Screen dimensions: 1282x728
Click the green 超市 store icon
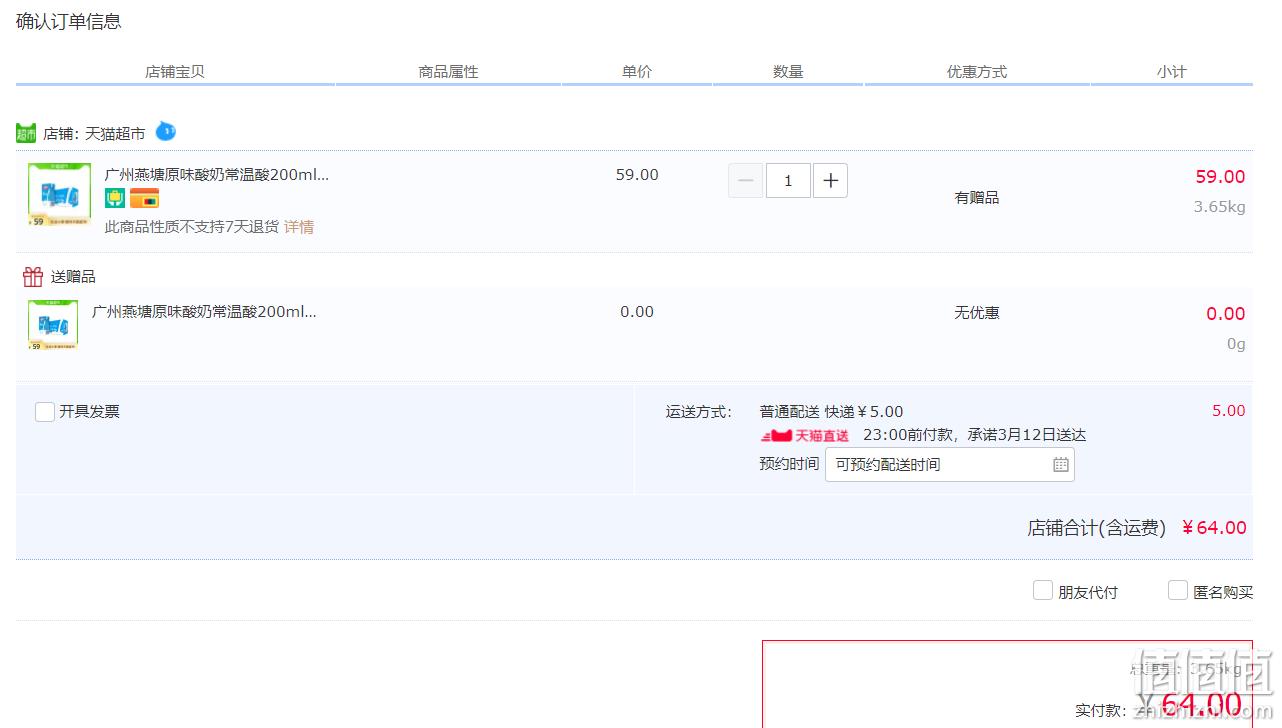26,133
